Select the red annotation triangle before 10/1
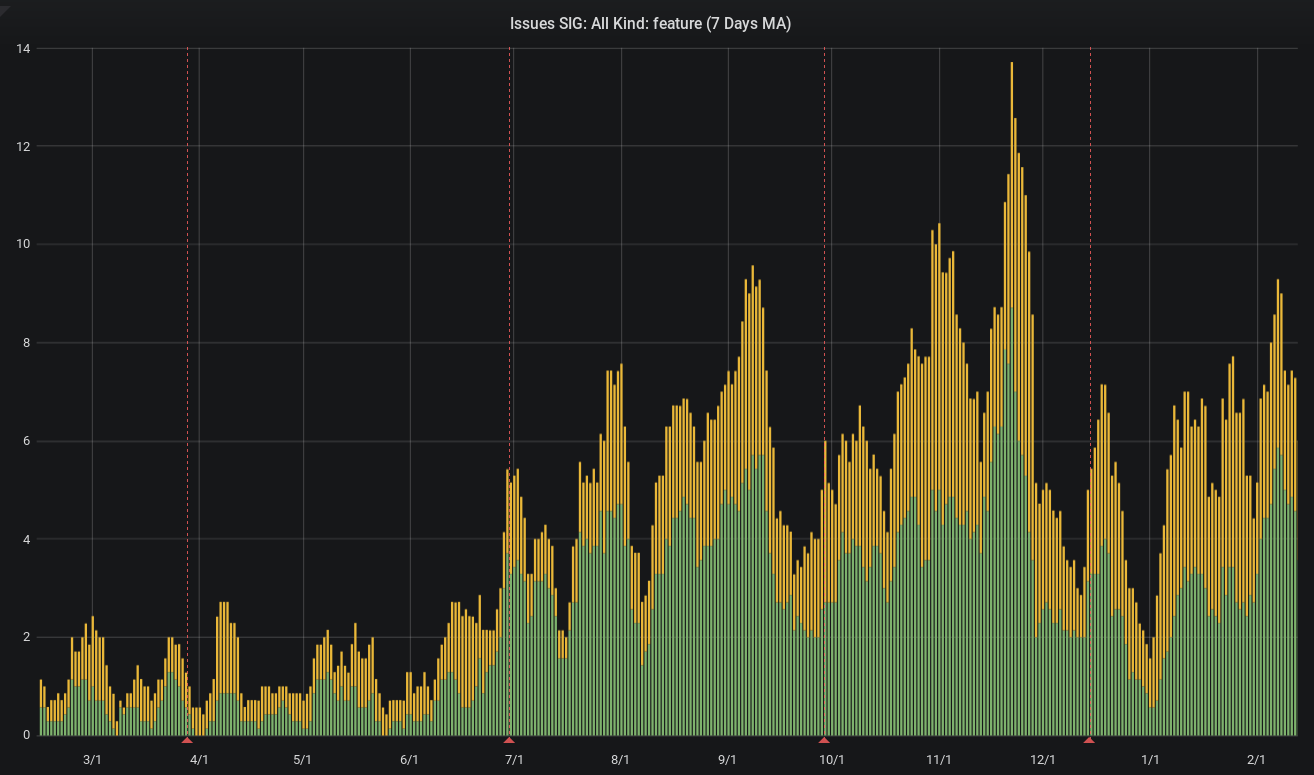 [824, 740]
